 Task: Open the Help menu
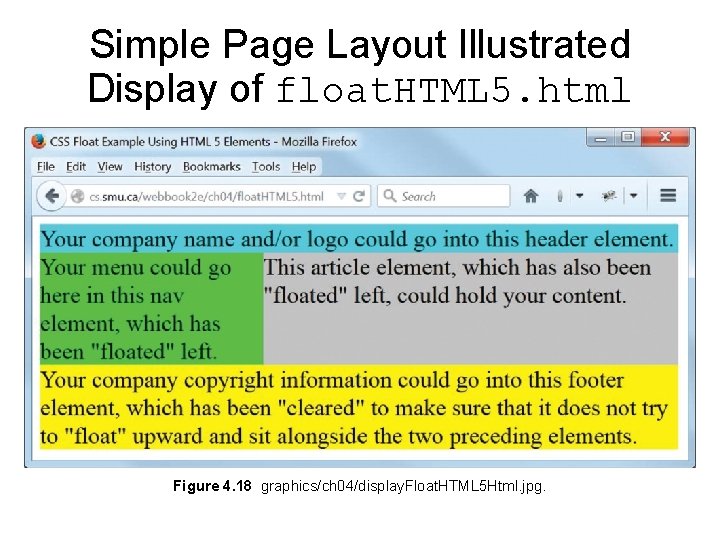click(304, 166)
